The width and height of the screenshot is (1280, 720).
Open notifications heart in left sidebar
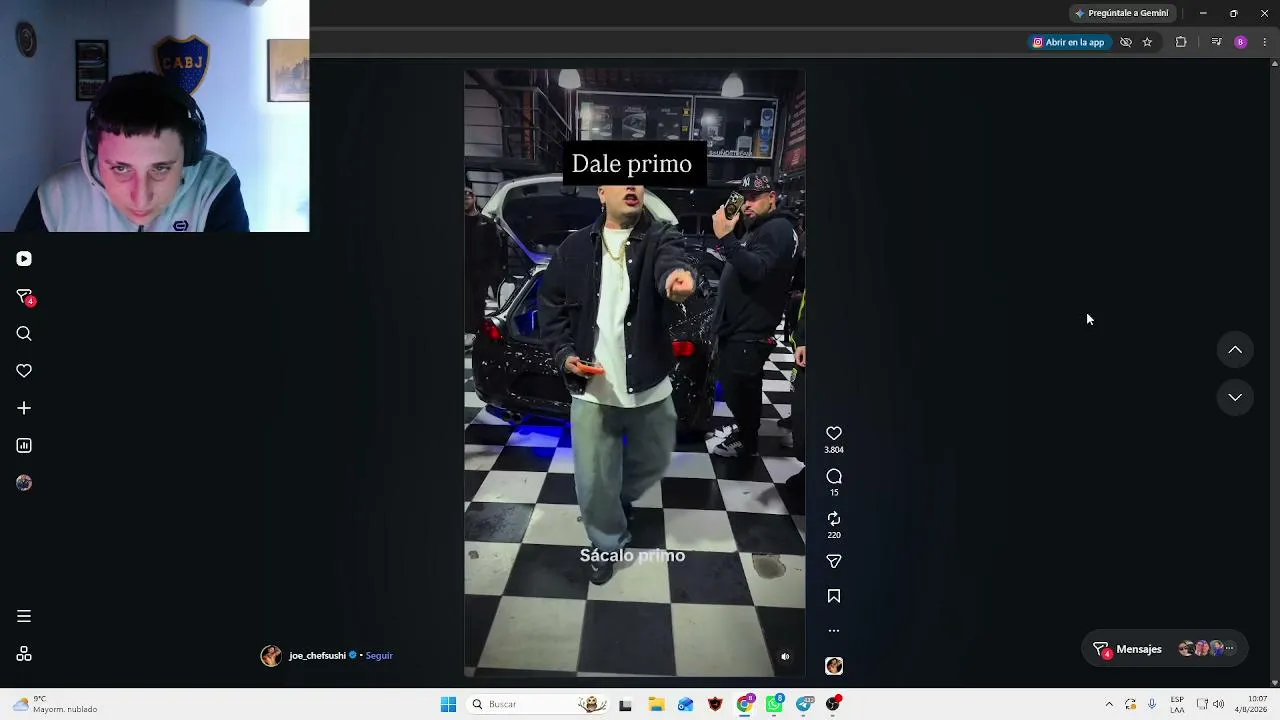24,371
